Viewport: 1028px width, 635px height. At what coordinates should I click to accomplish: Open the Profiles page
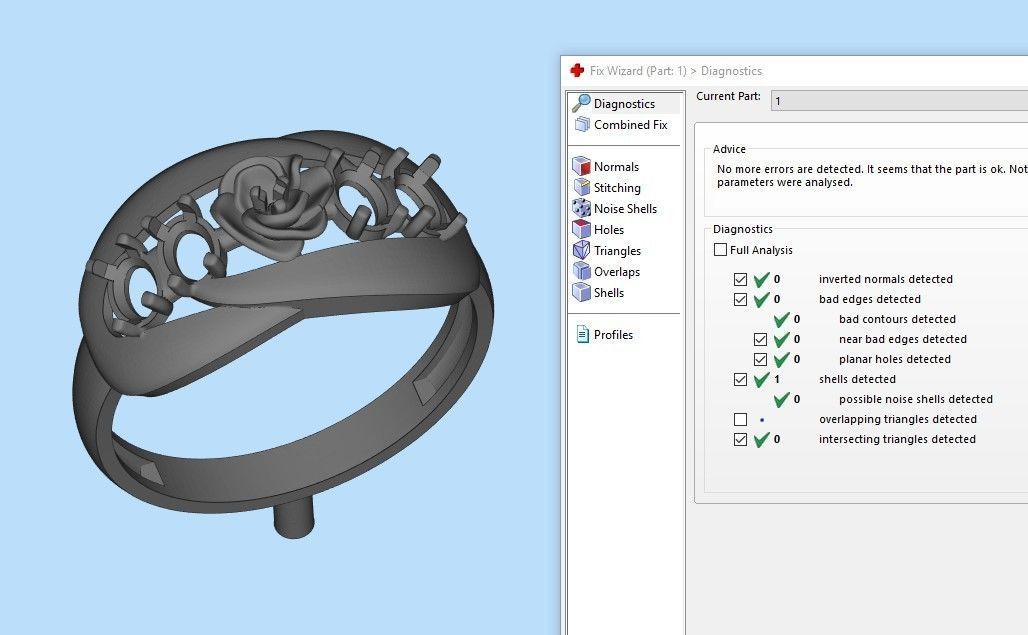pos(614,334)
